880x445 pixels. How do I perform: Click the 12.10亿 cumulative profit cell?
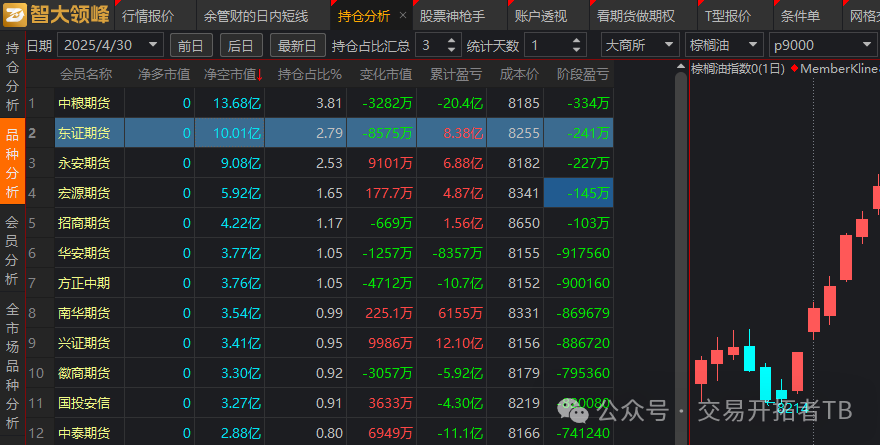click(x=459, y=343)
